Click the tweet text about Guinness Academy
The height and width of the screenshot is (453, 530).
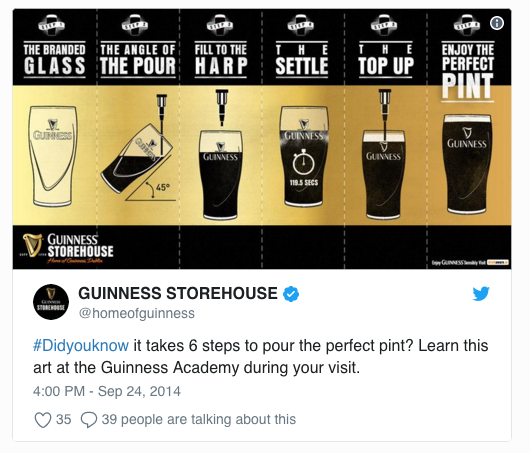tap(261, 357)
